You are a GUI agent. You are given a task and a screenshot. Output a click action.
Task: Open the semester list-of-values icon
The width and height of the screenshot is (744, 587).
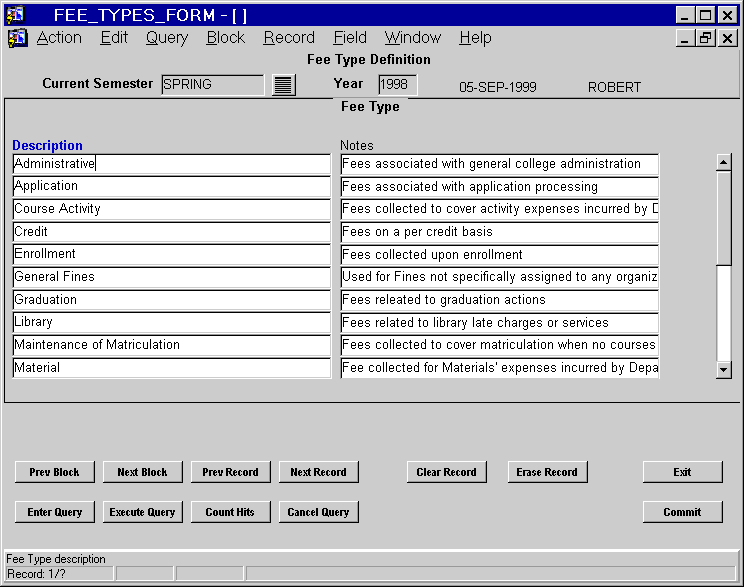click(x=284, y=85)
